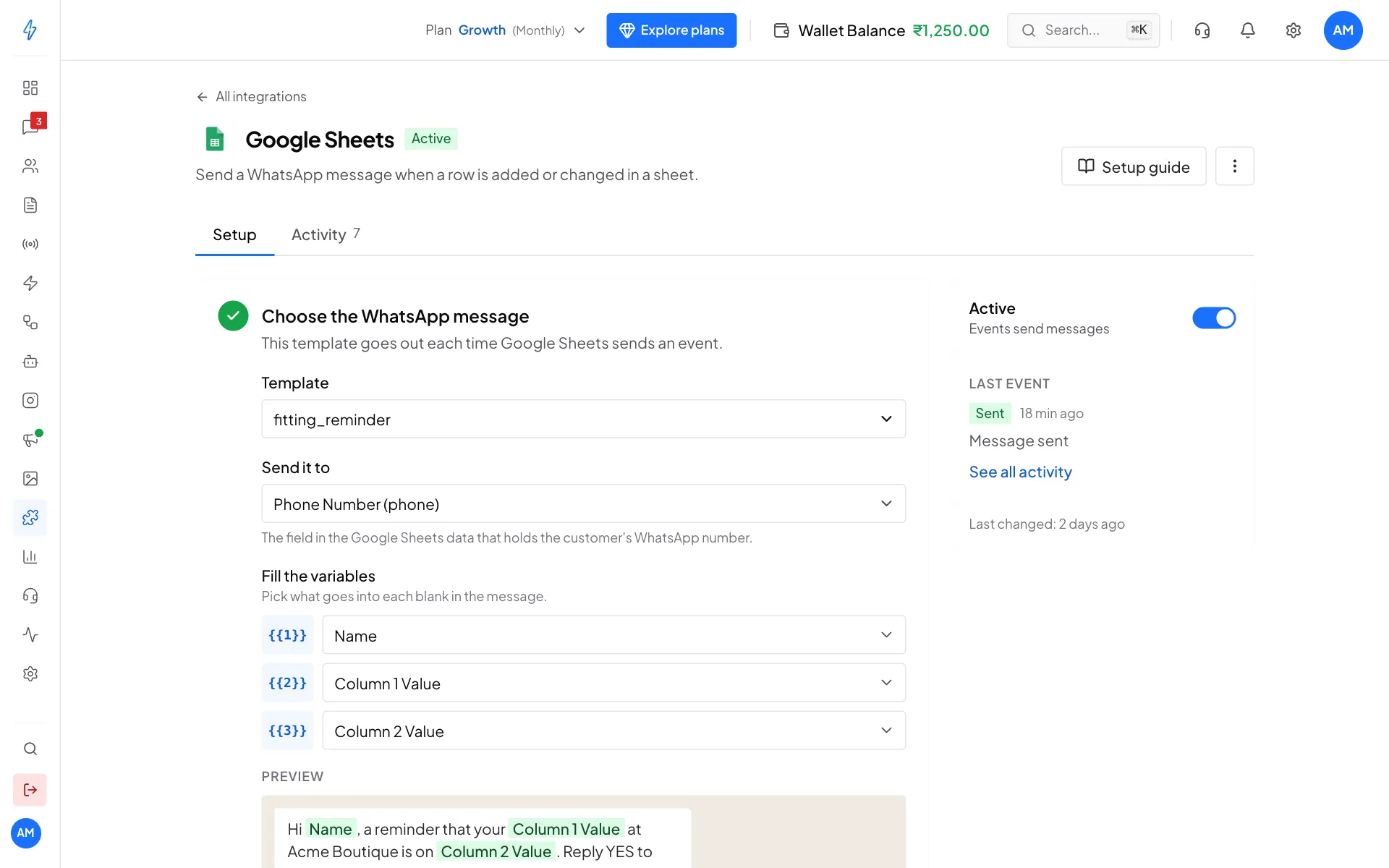
Task: Open the Phone Number (phone) dropdown
Action: [x=583, y=503]
